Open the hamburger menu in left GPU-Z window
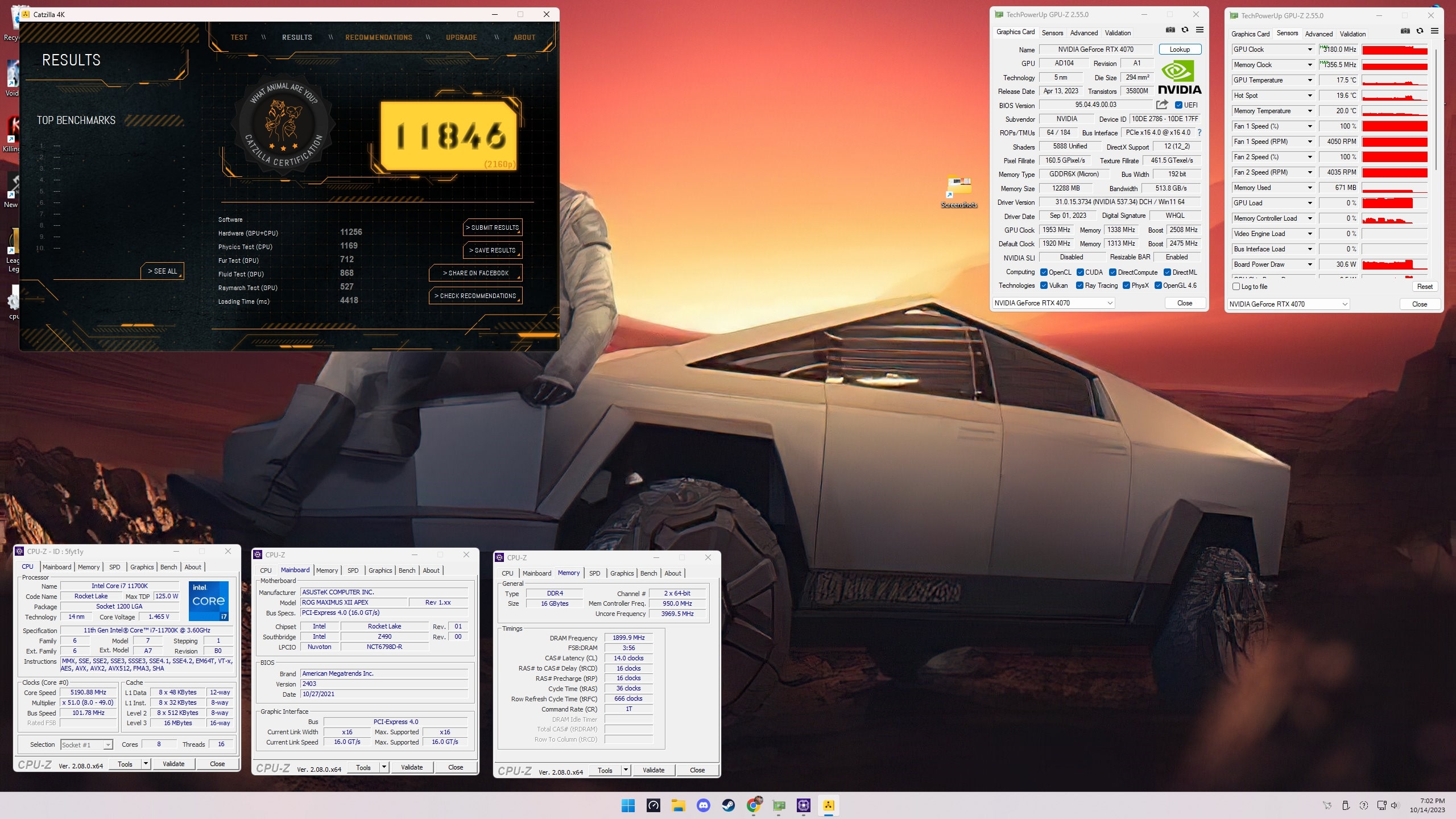The width and height of the screenshot is (1456, 819). pos(1199,30)
